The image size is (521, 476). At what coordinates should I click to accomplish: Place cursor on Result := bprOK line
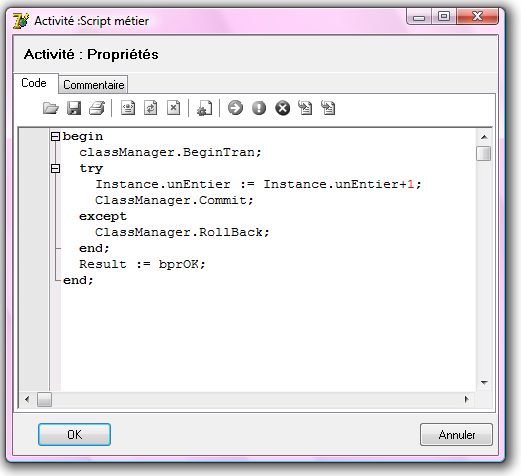click(x=142, y=264)
